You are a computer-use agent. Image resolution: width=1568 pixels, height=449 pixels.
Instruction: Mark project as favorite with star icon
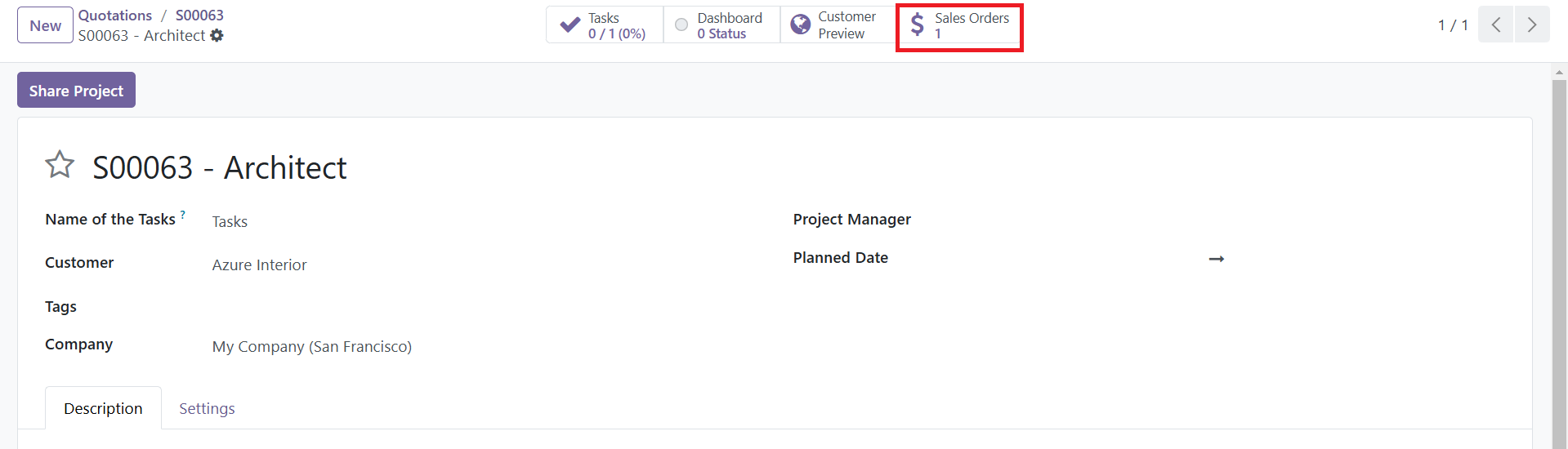pos(60,165)
